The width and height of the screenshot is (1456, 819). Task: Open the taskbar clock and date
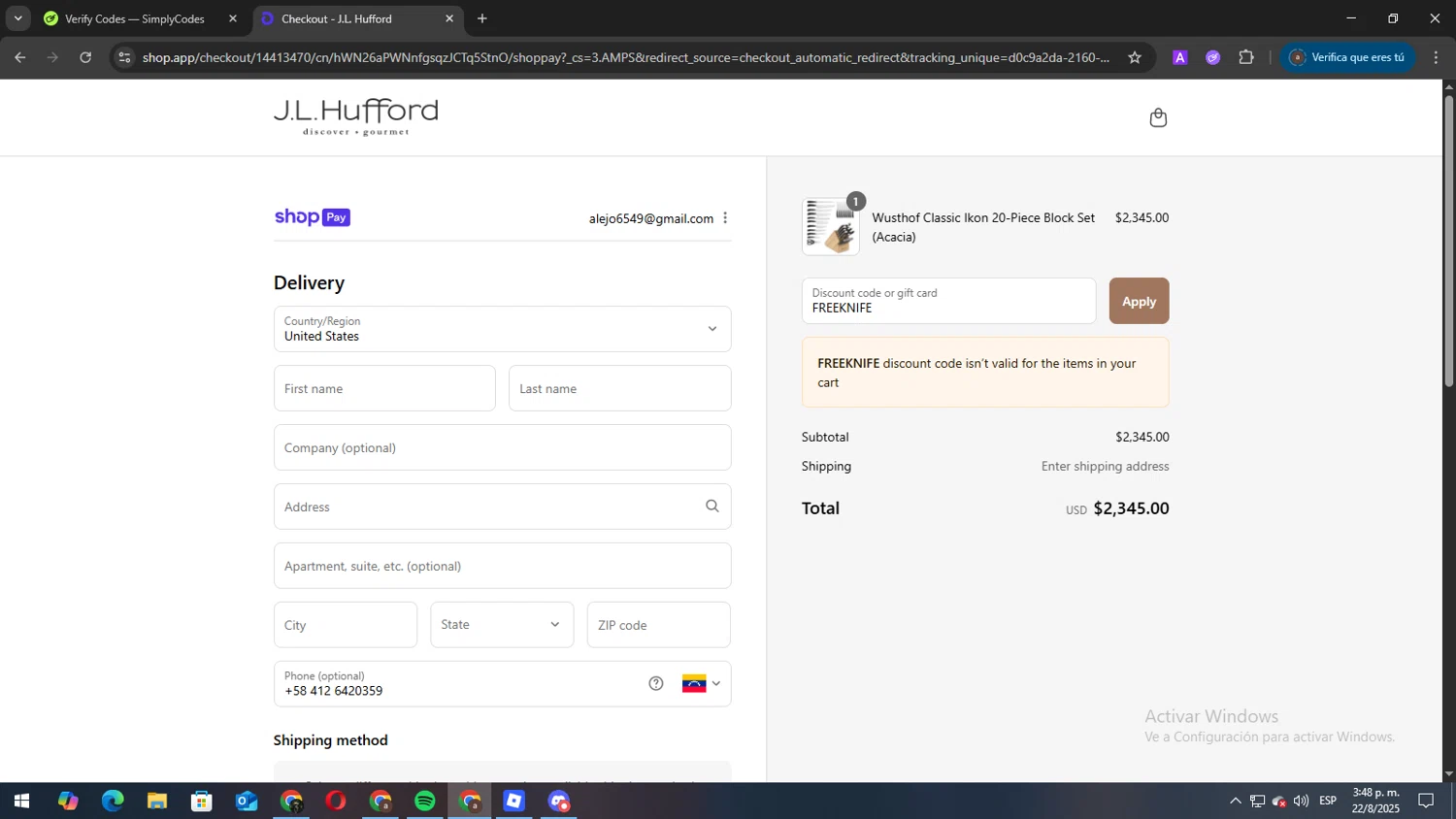coord(1375,801)
